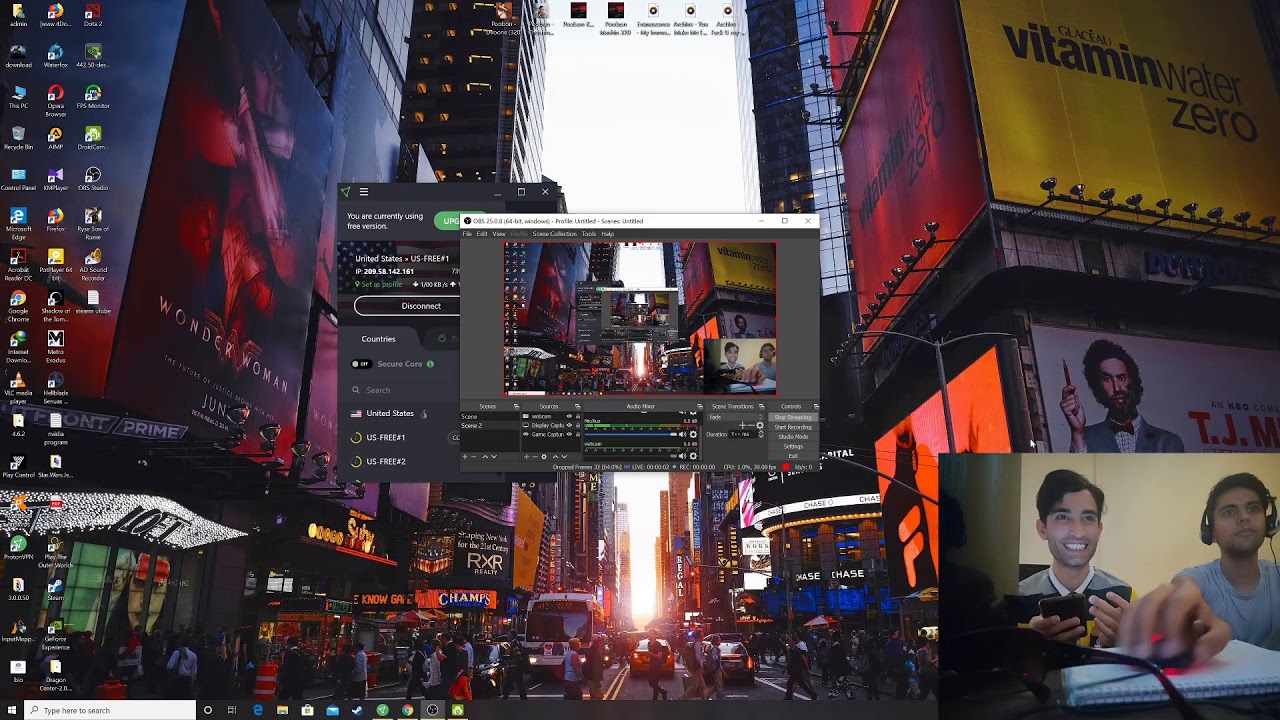Select the Waterfox desktop icon
The height and width of the screenshot is (720, 1280).
[55, 55]
